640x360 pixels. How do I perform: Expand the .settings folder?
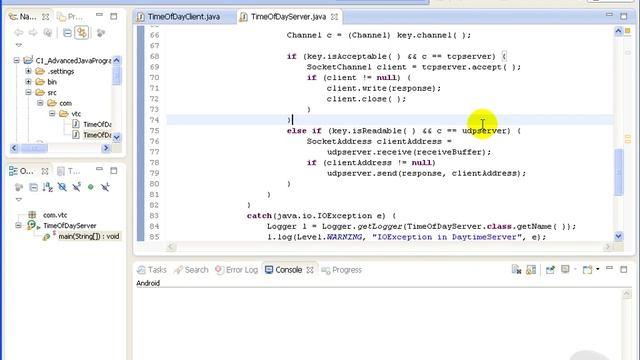(x=28, y=71)
